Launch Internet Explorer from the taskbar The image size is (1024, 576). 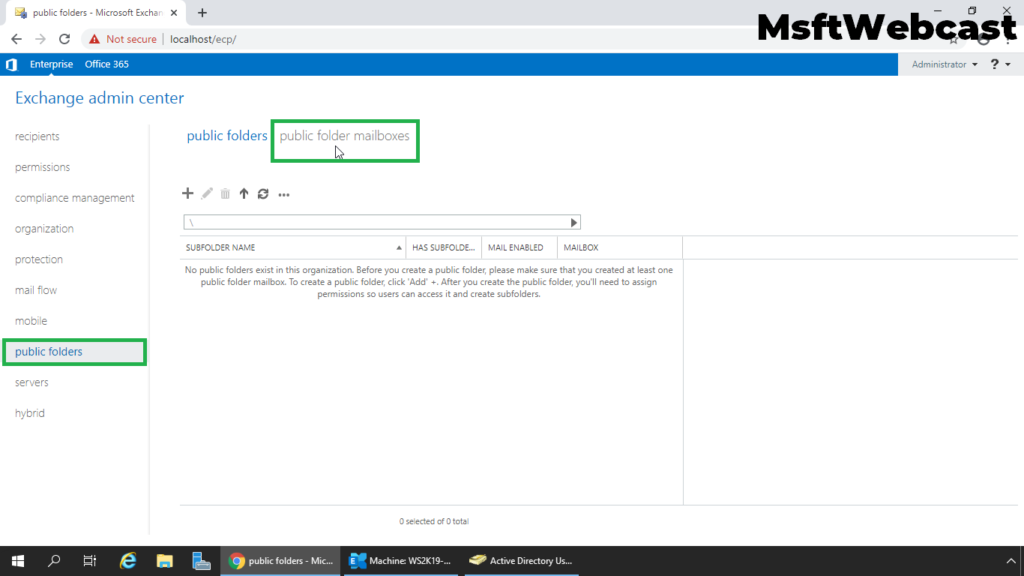tap(127, 560)
